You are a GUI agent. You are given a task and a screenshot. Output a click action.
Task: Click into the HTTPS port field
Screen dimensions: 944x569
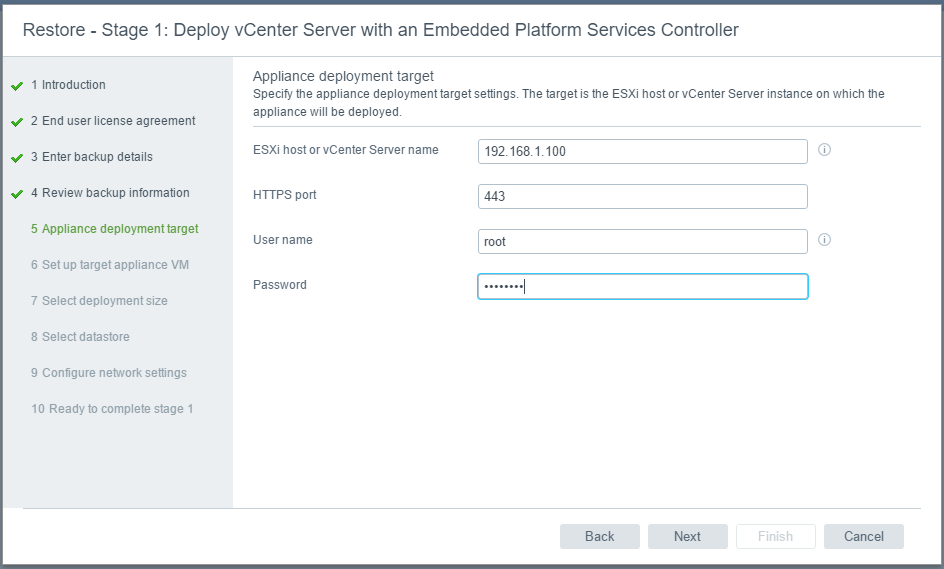[642, 196]
